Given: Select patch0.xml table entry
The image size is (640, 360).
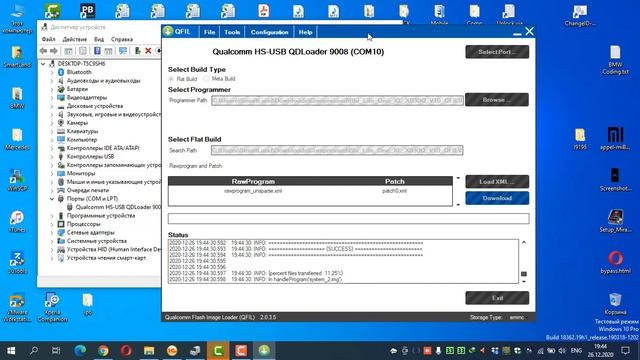Looking at the screenshot, I should click(x=394, y=191).
